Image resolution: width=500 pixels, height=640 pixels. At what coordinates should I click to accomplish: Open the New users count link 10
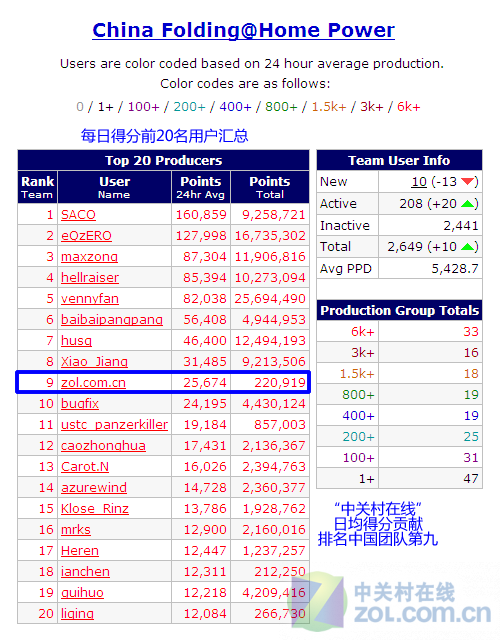pos(419,182)
